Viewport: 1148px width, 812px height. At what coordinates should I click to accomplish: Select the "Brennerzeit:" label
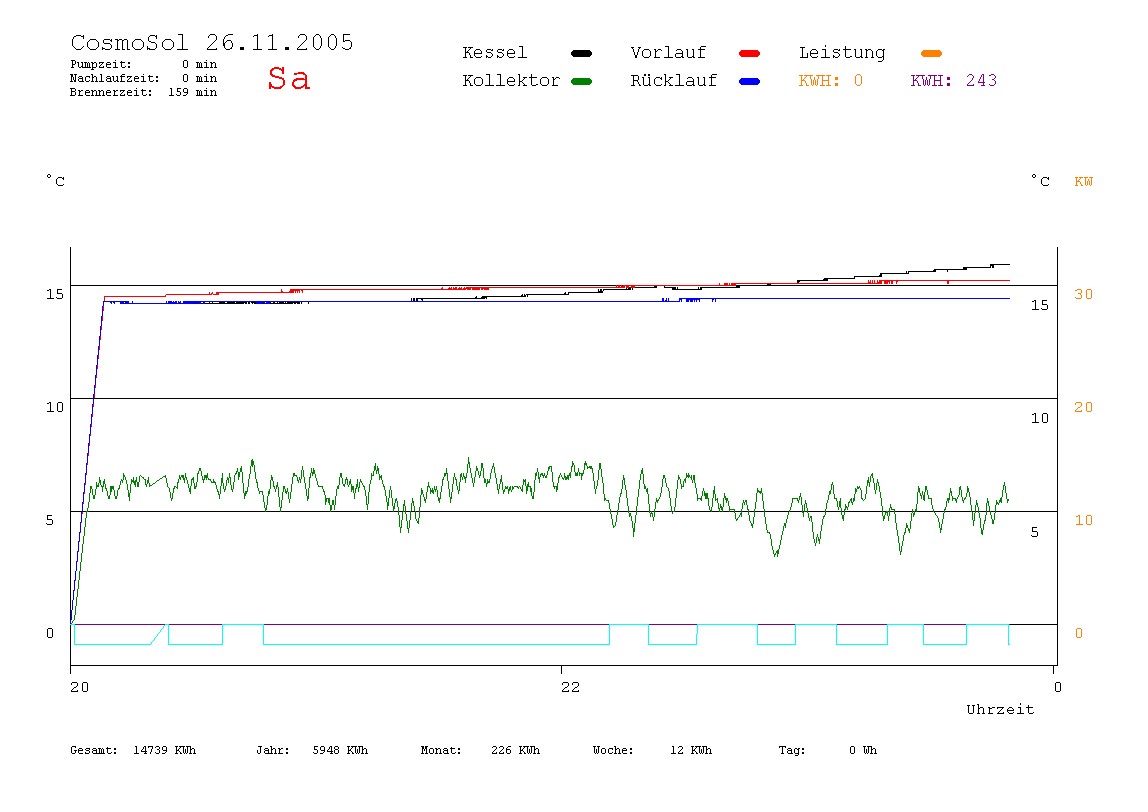point(111,92)
